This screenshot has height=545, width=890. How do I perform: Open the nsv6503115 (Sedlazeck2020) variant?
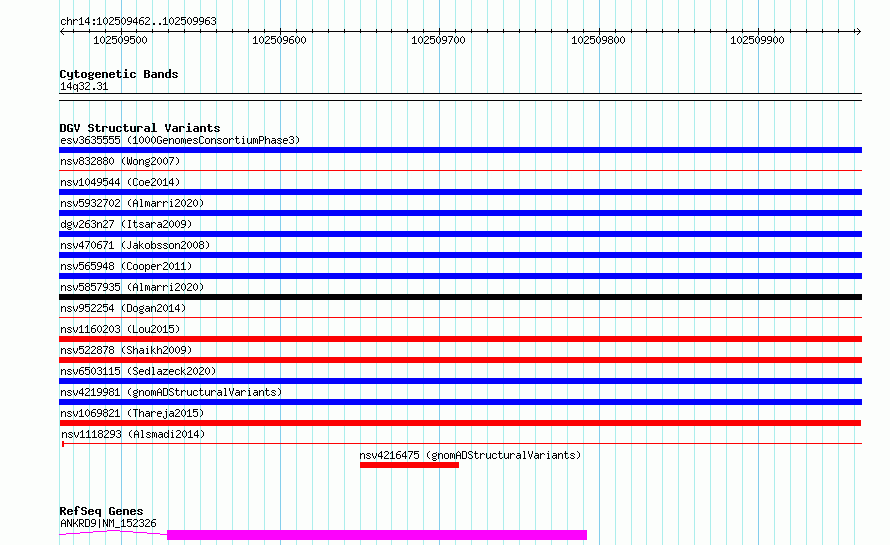click(138, 371)
